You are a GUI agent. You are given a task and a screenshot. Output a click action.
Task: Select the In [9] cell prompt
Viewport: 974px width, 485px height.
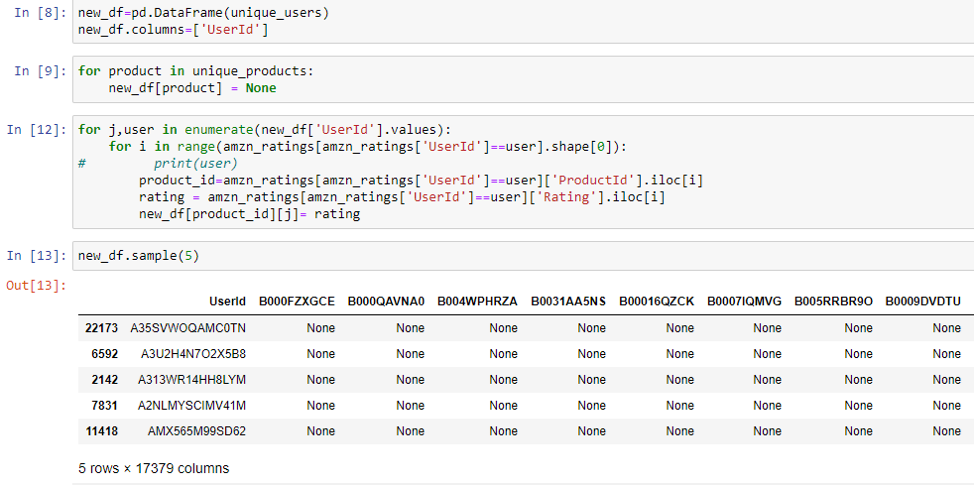(x=36, y=71)
